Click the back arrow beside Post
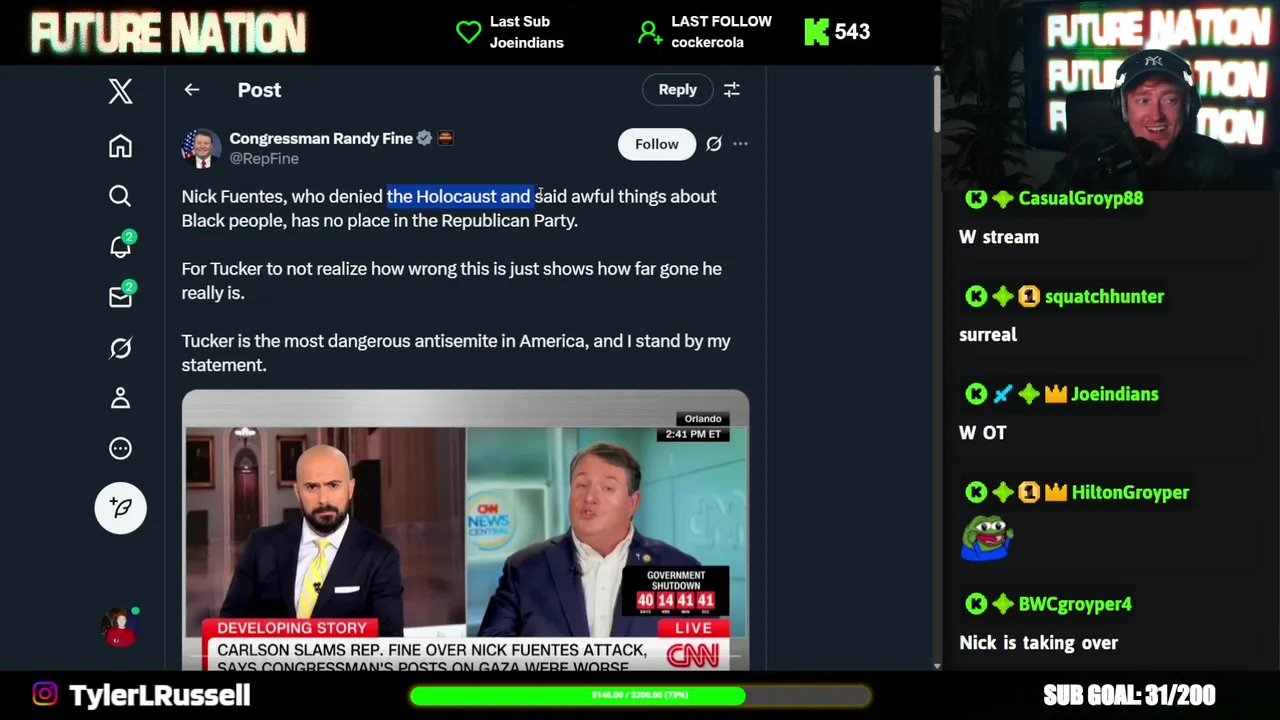This screenshot has width=1280, height=720. point(192,90)
